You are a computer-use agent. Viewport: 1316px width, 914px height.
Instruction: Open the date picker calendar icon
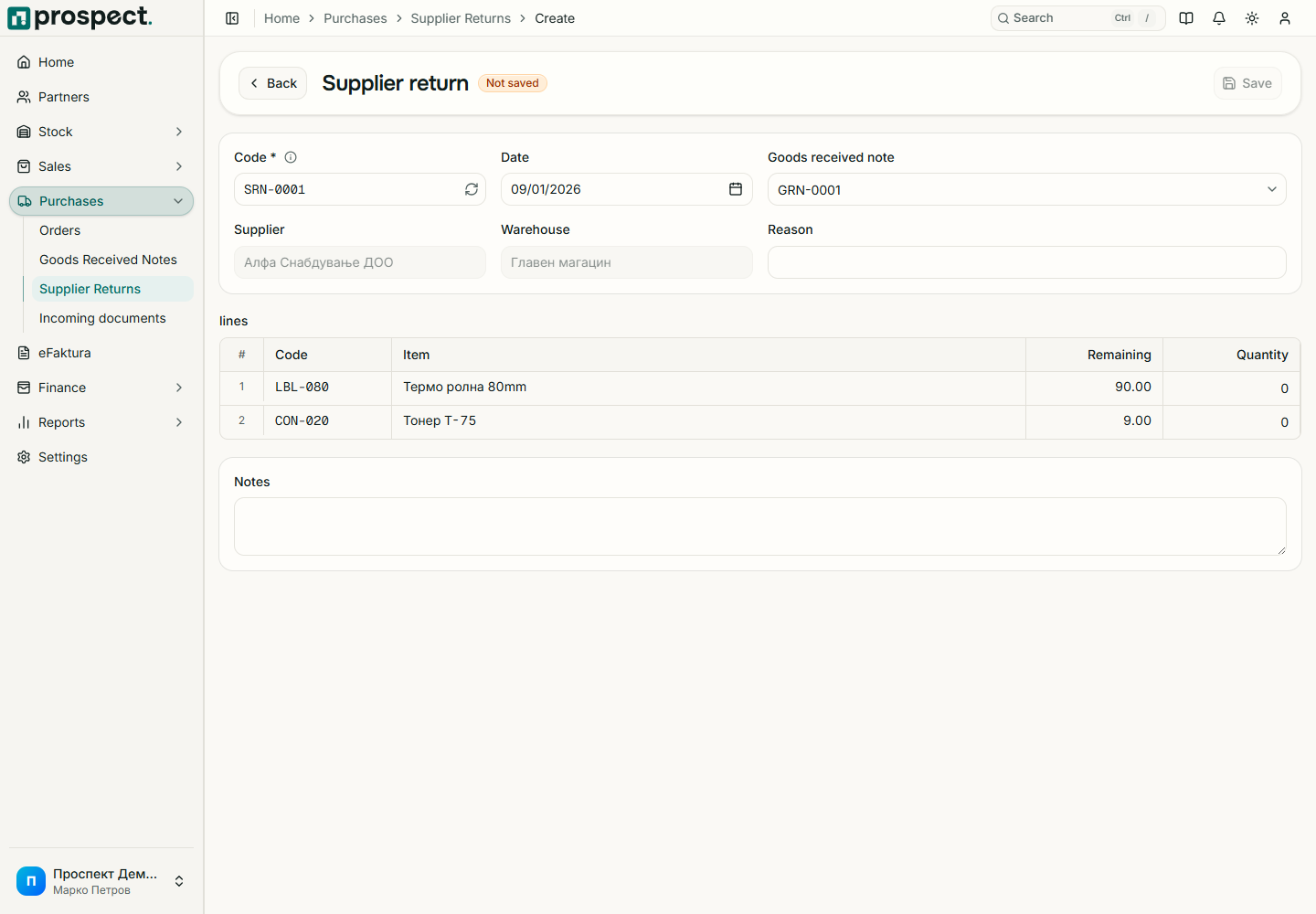coord(736,189)
